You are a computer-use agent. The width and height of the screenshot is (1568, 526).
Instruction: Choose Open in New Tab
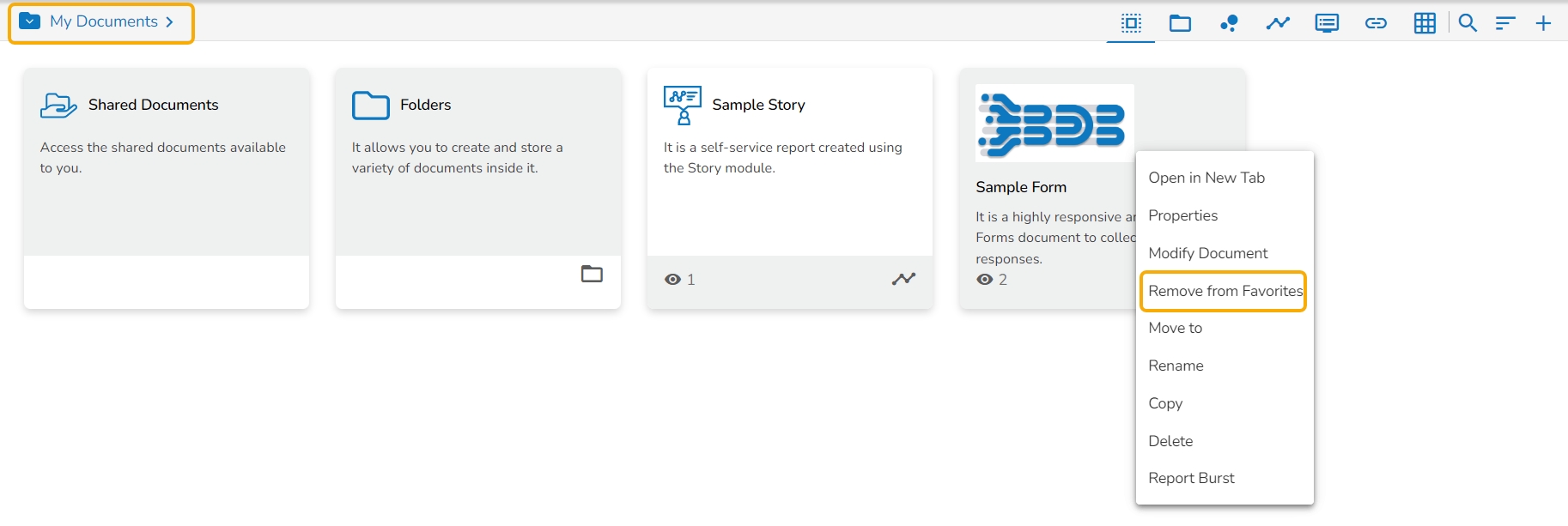point(1206,178)
